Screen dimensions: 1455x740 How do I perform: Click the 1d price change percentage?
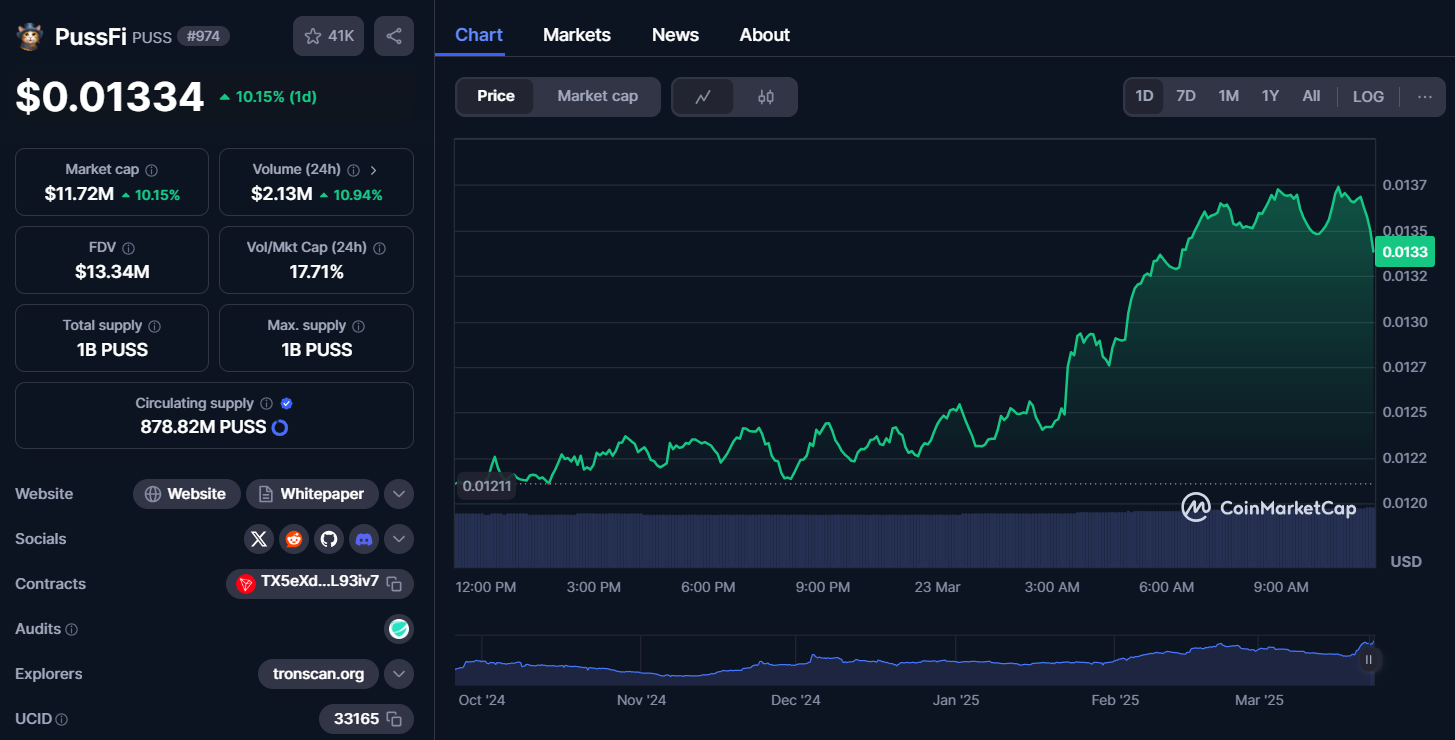(268, 97)
